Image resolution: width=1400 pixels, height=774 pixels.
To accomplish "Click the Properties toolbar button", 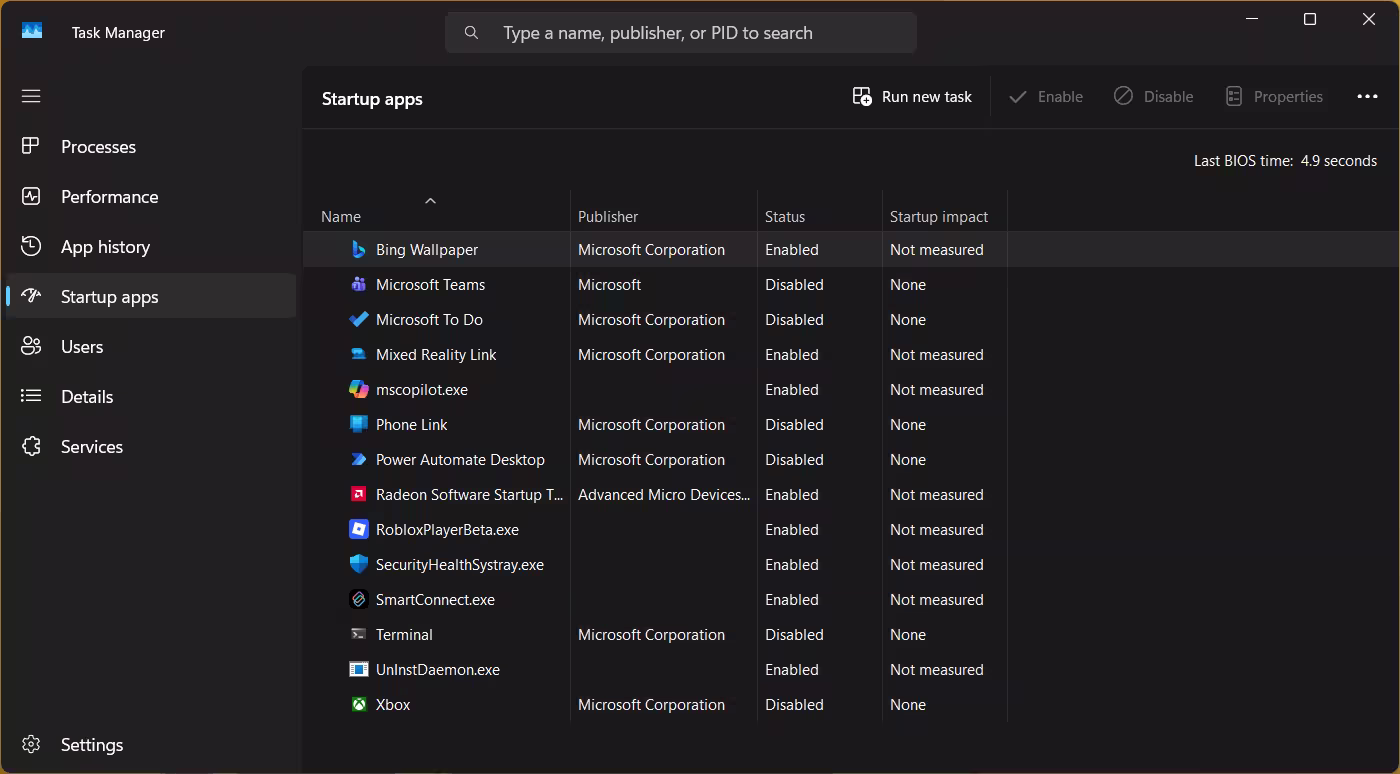I will tap(1274, 96).
